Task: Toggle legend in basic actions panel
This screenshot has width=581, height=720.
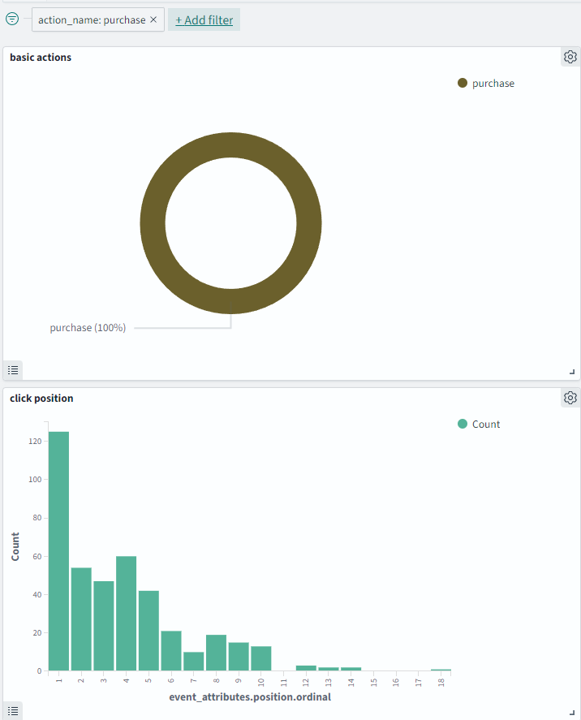Action: pyautogui.click(x=13, y=370)
